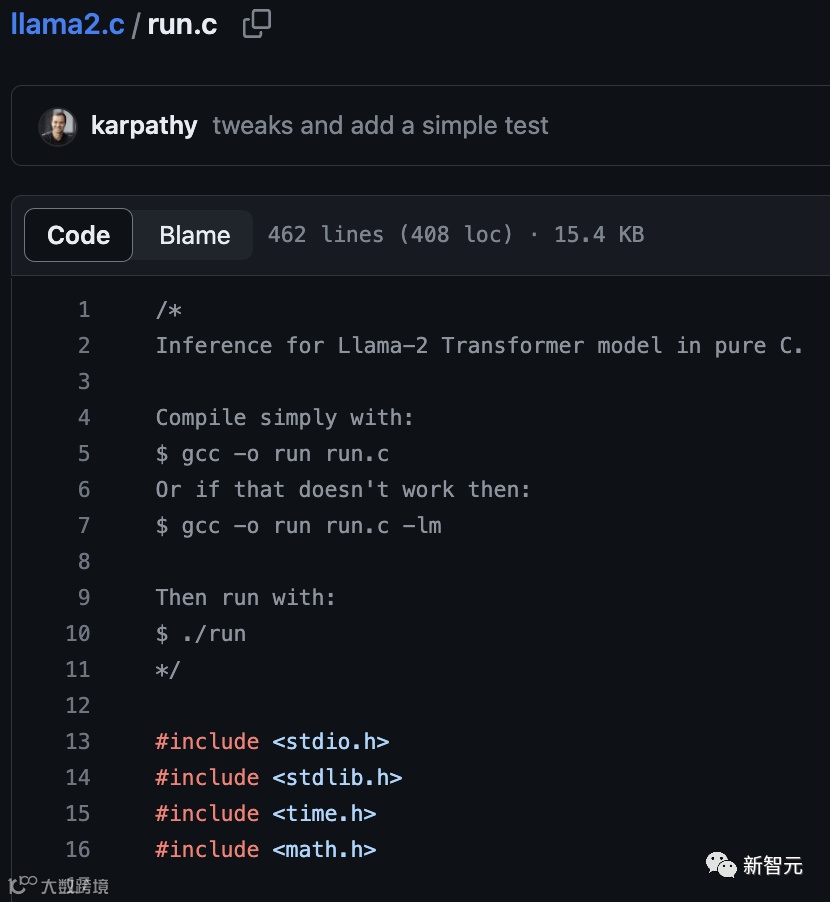Click line number 10
830x902 pixels.
78,634
